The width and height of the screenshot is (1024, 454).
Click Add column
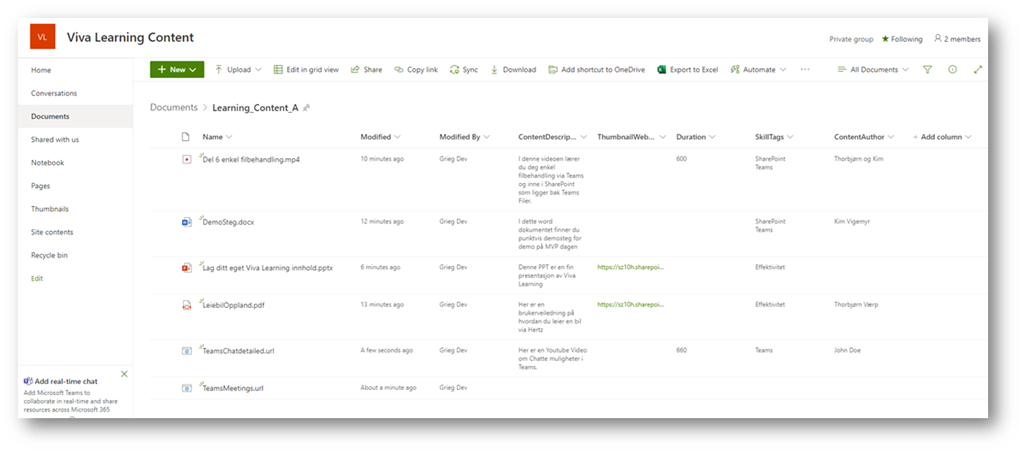(x=941, y=137)
